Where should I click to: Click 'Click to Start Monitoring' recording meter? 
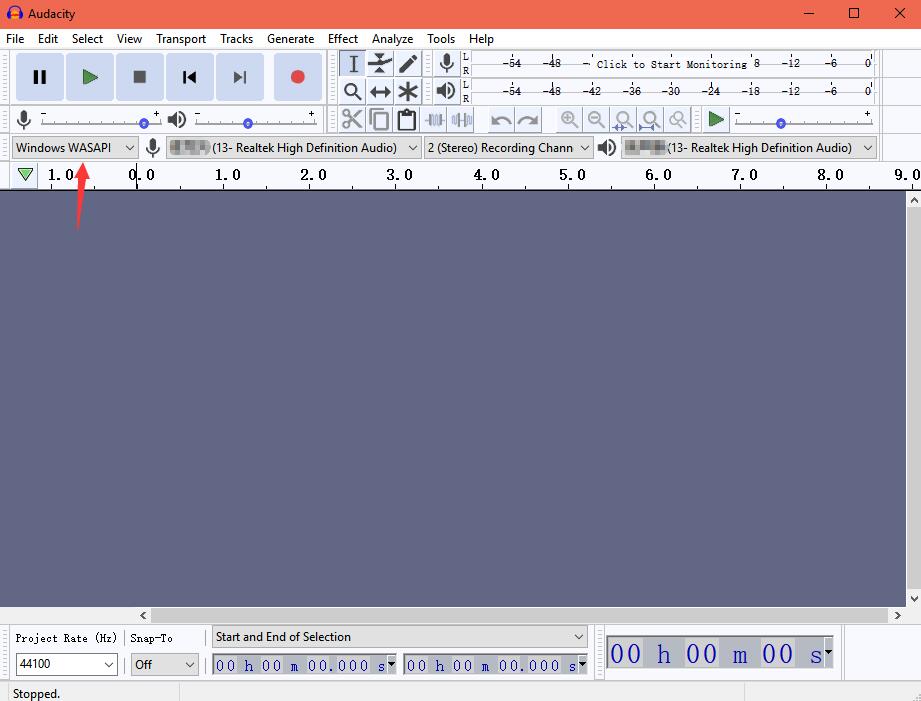click(x=671, y=63)
